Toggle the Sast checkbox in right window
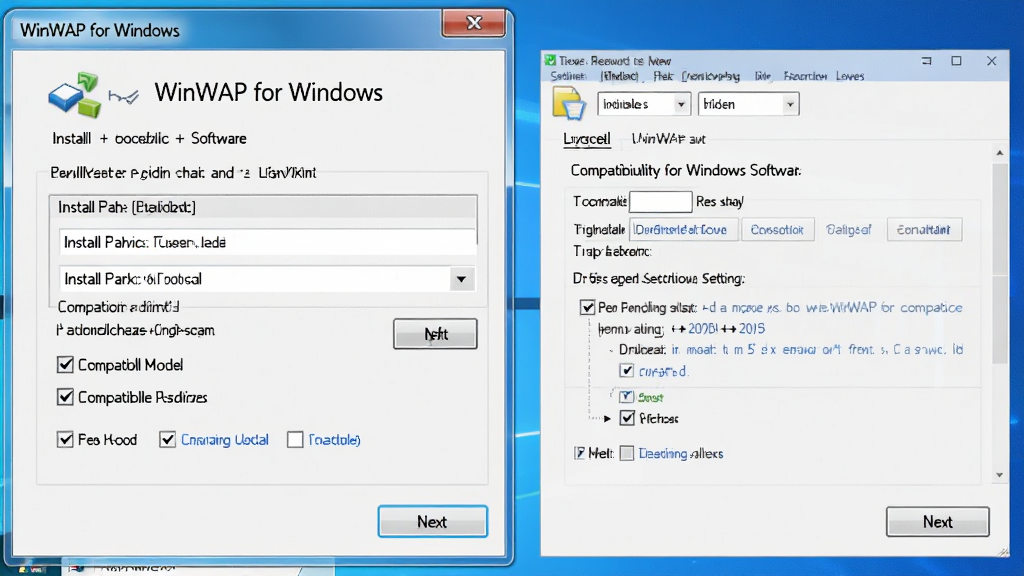This screenshot has height=576, width=1024. [626, 396]
